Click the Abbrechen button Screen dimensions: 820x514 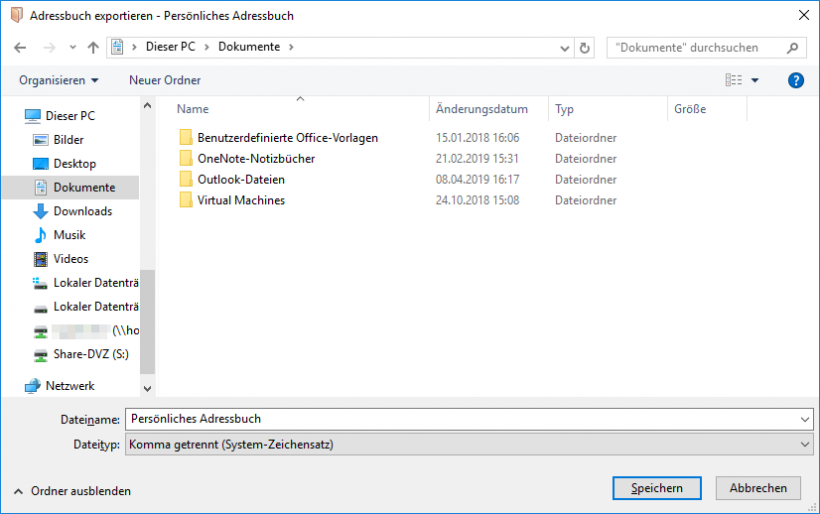pyautogui.click(x=758, y=488)
